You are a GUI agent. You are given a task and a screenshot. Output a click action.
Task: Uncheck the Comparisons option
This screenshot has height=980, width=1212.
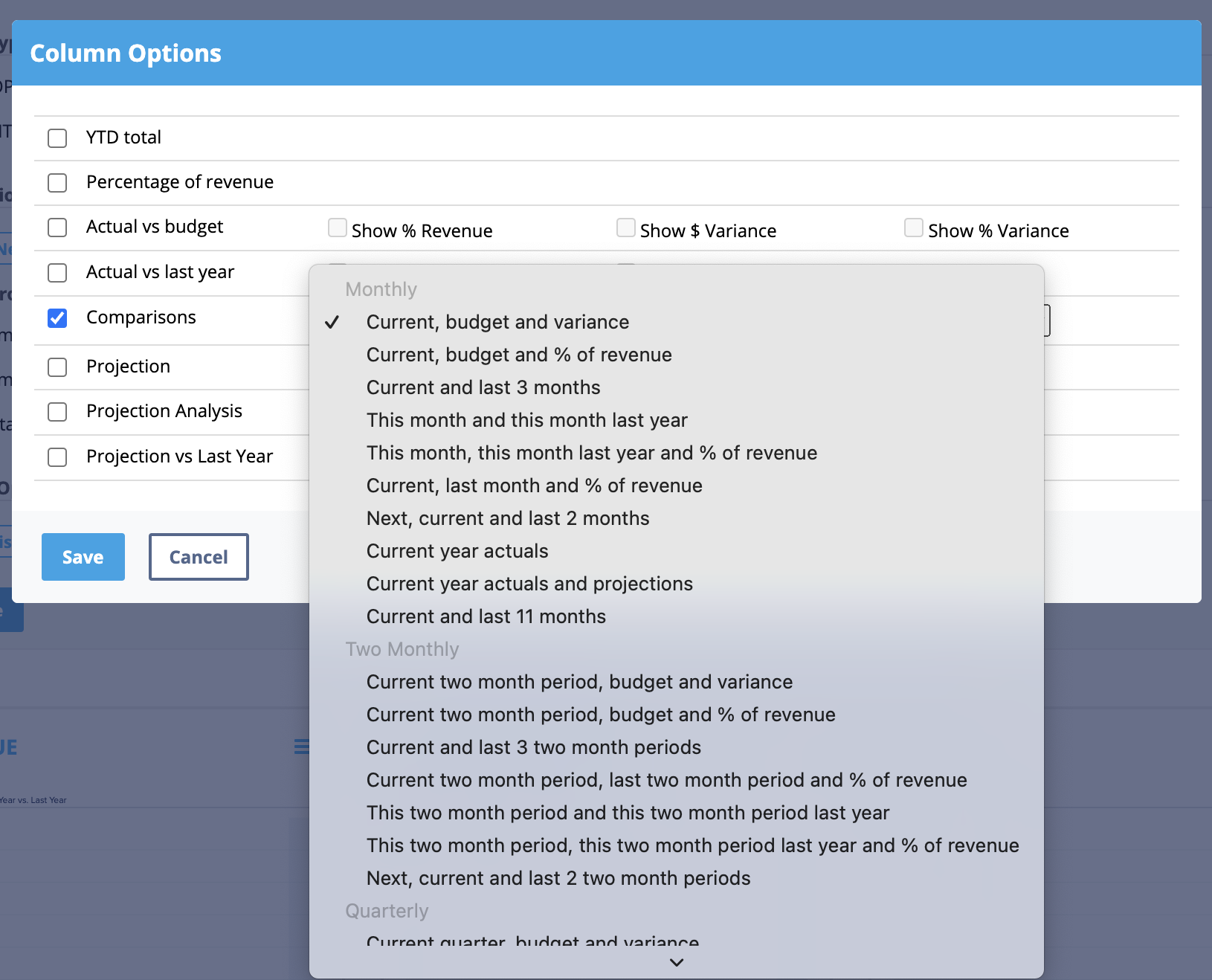57,318
